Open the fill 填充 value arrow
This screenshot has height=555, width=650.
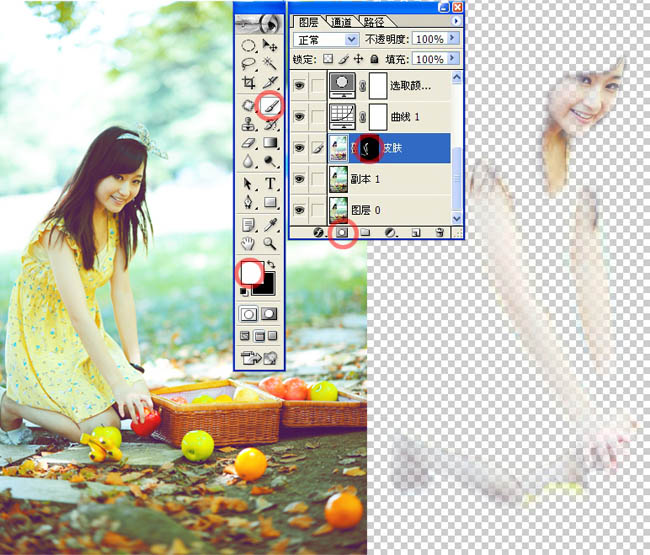pos(453,60)
